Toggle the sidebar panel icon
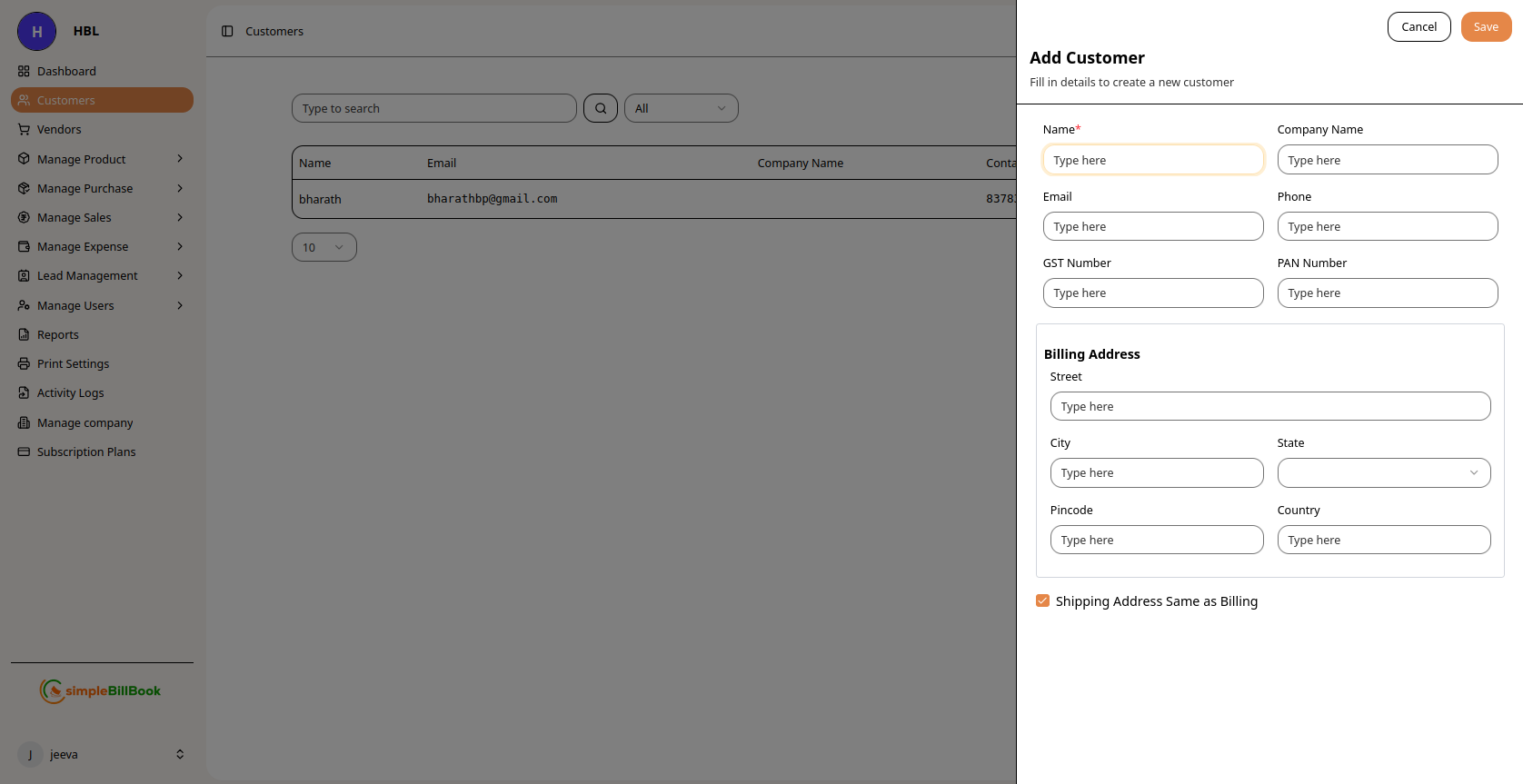Viewport: 1523px width, 784px height. click(227, 31)
